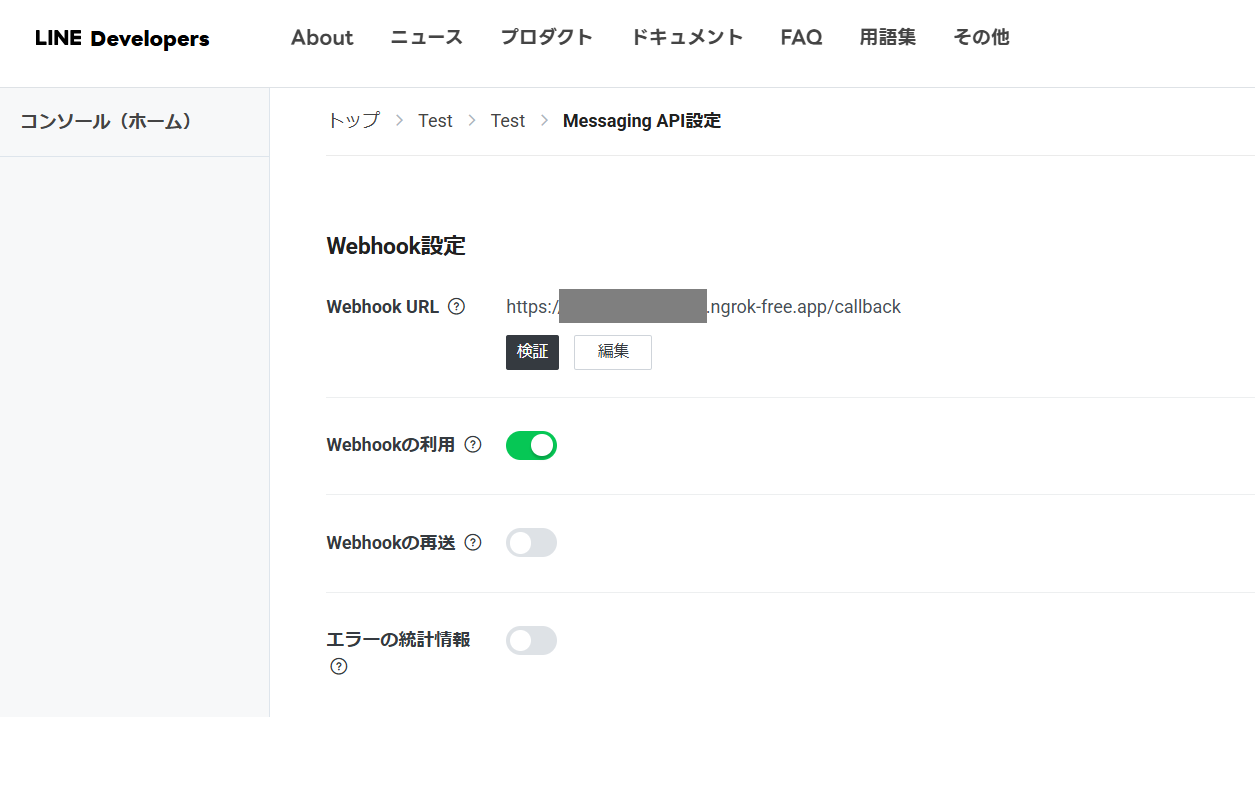Screen dimensions: 1255x795
Task: Navigate to the FAQ page
Action: click(801, 37)
